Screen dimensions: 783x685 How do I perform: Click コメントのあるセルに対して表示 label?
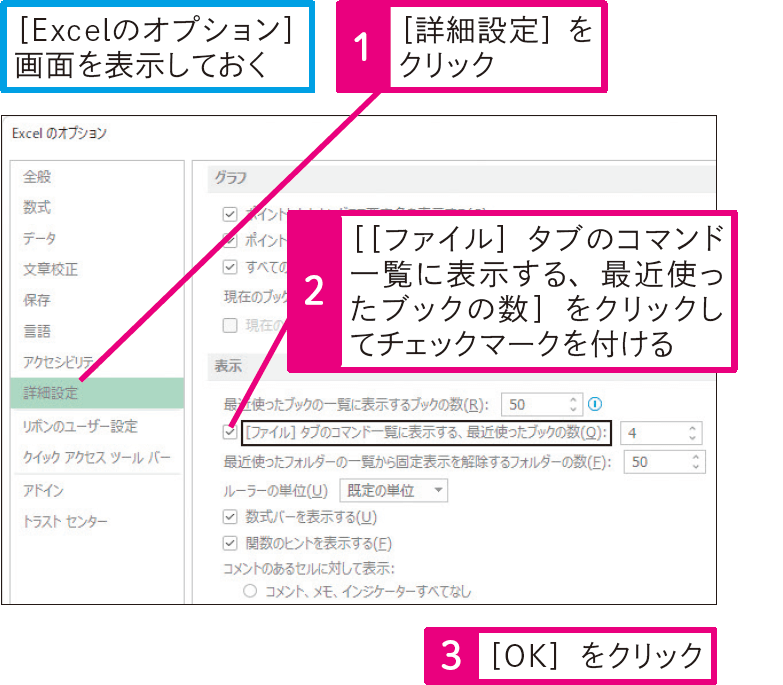(x=309, y=569)
